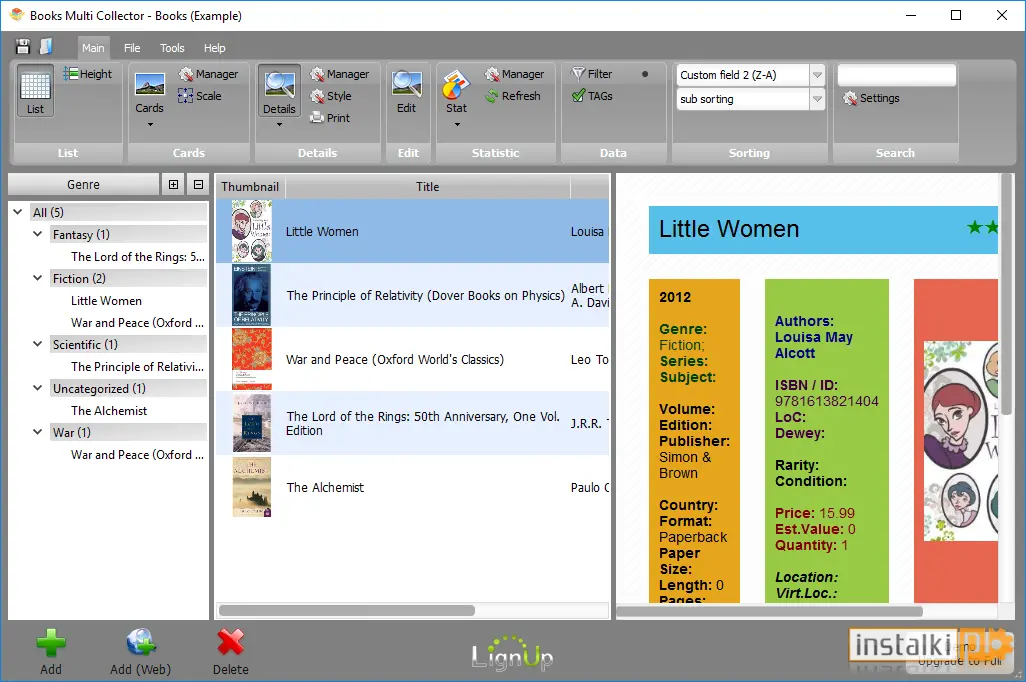Image resolution: width=1026 pixels, height=682 pixels.
Task: Toggle the TAGs checkmark option
Action: 592,96
